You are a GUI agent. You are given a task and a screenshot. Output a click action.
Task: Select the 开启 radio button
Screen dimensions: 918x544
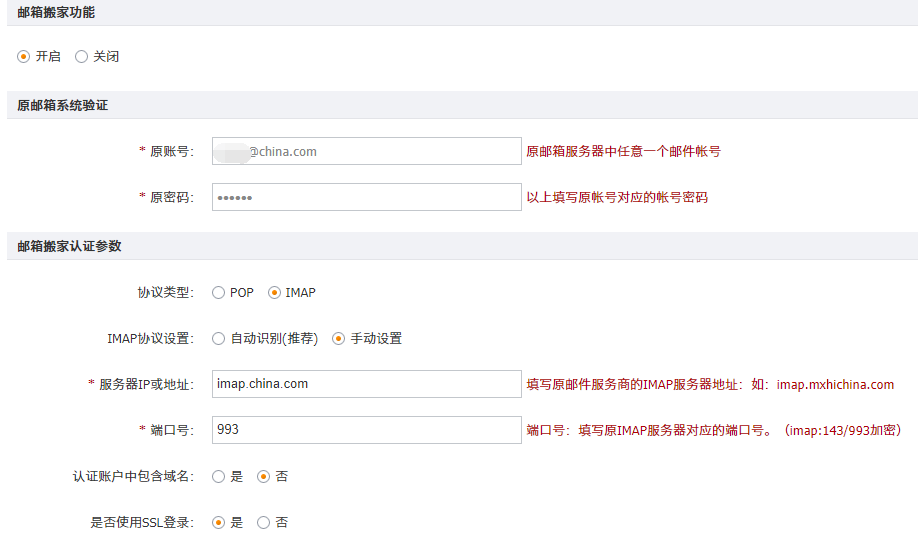(24, 57)
